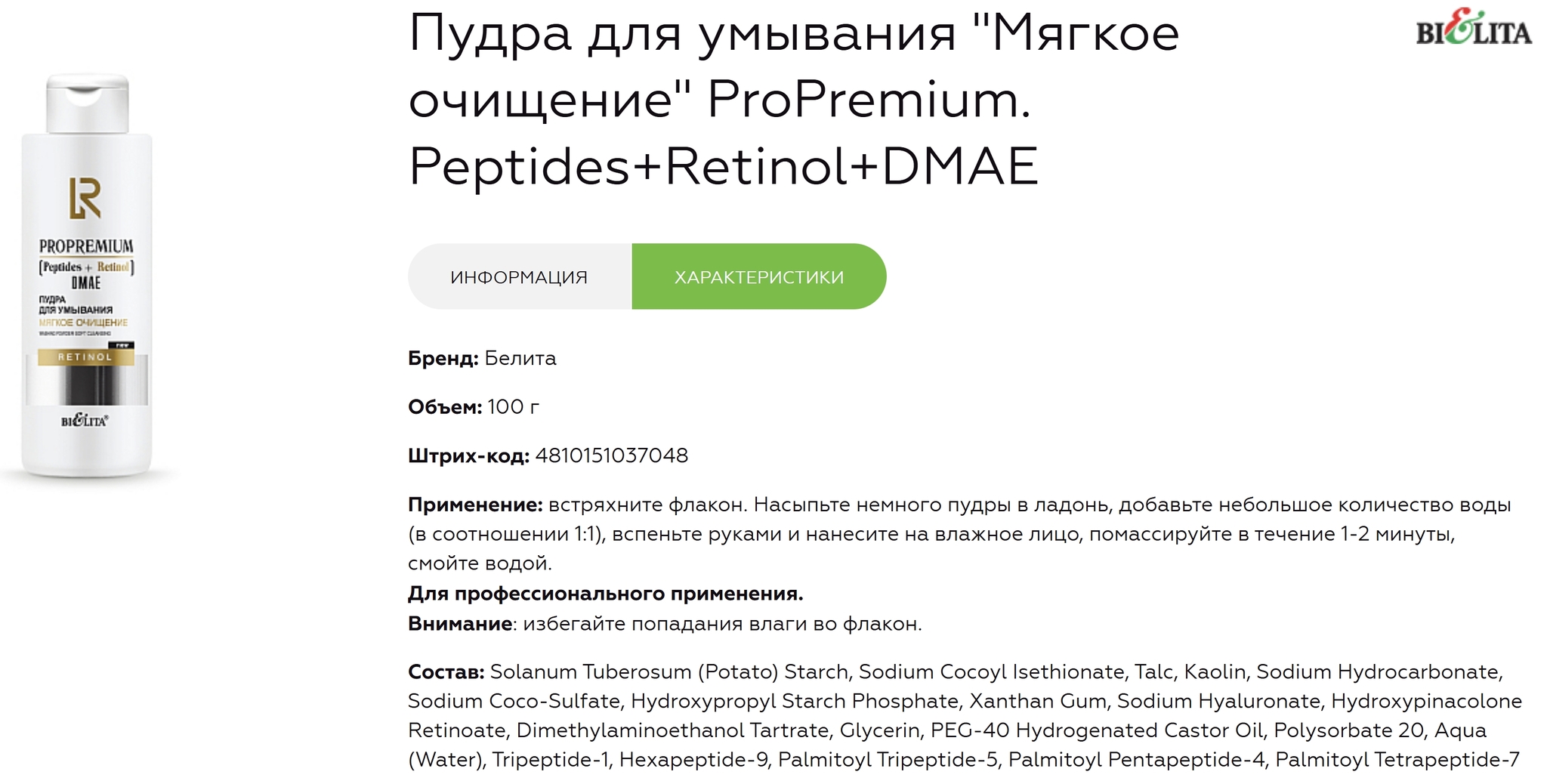1547x784 pixels.
Task: Click the bottle's white flip cap
Action: point(88,103)
